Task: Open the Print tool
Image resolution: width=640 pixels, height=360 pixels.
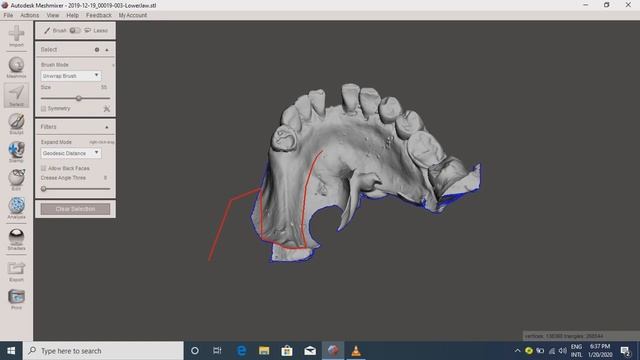Action: (x=16, y=299)
